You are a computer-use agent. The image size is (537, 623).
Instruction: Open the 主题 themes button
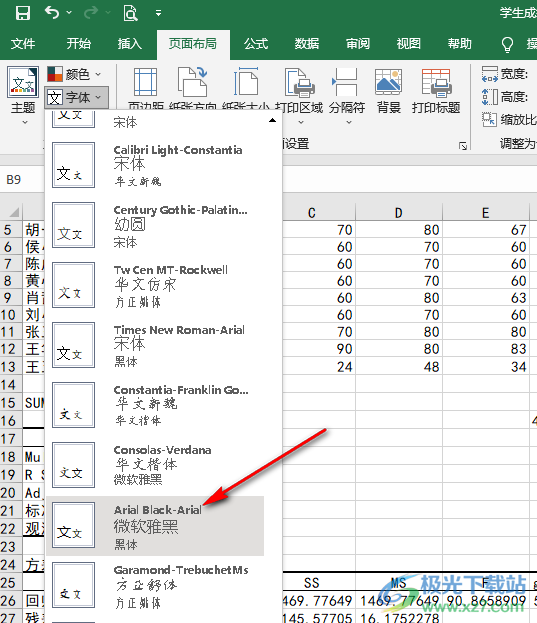23,95
